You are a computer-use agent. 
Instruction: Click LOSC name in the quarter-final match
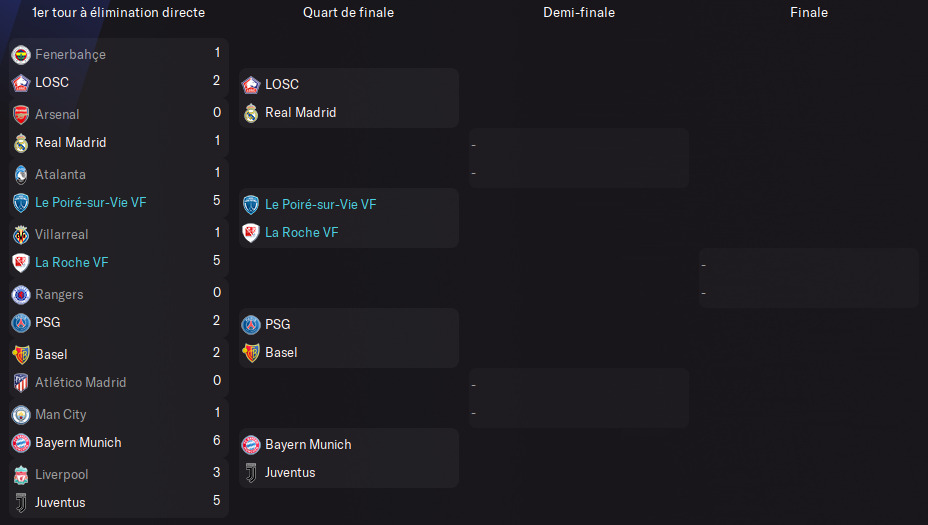coord(282,84)
